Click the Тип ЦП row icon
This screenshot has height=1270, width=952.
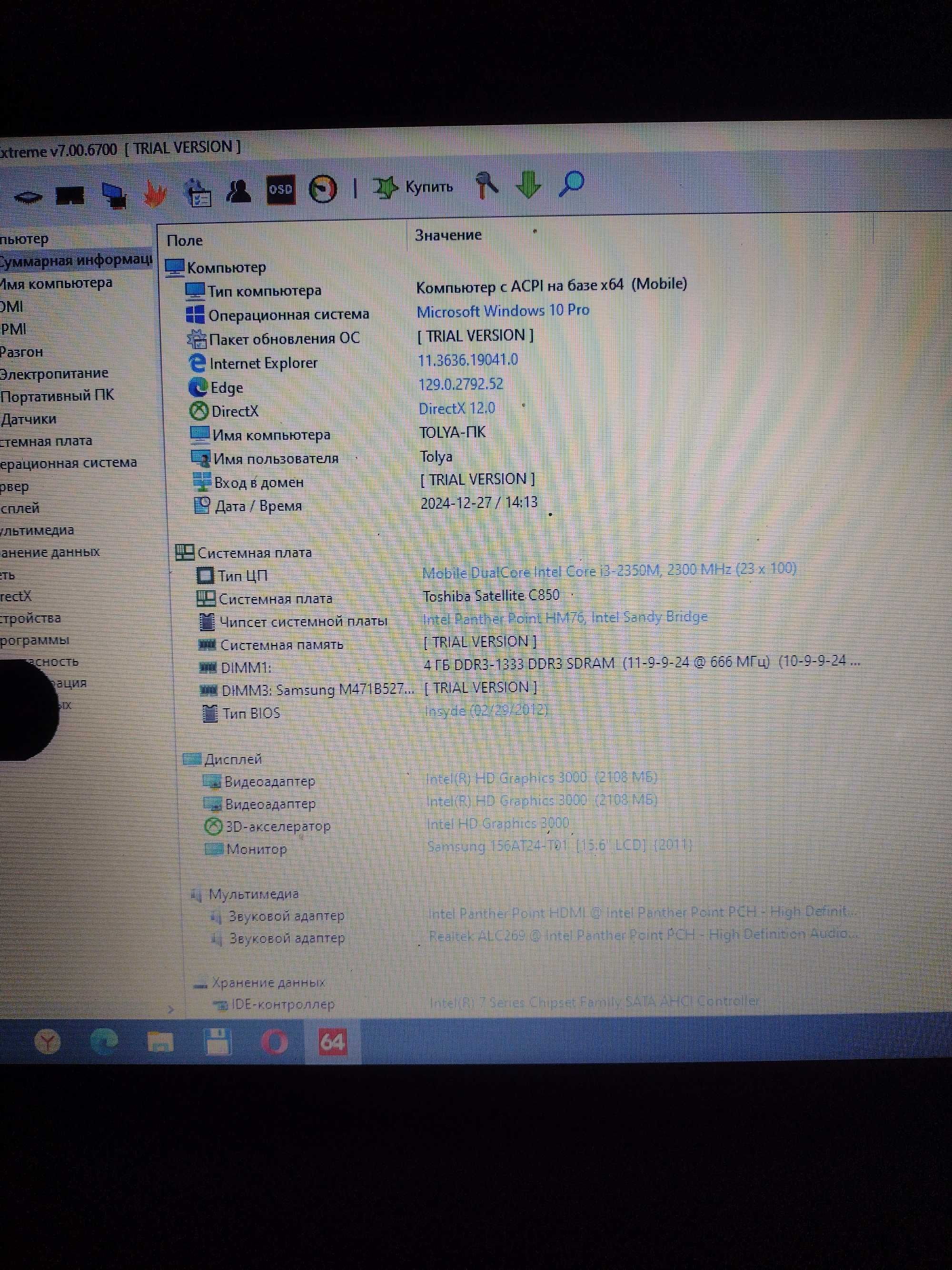pos(205,575)
